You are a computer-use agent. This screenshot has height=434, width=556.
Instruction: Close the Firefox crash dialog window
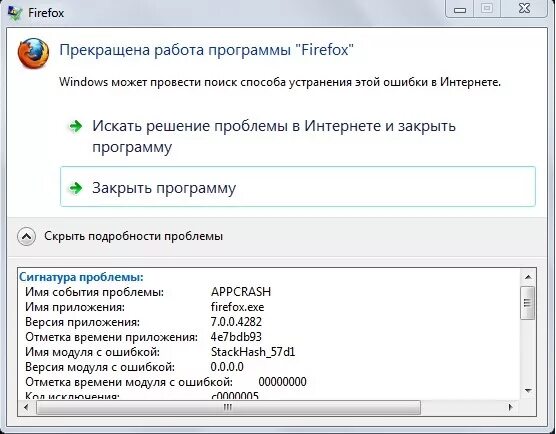[x=524, y=8]
